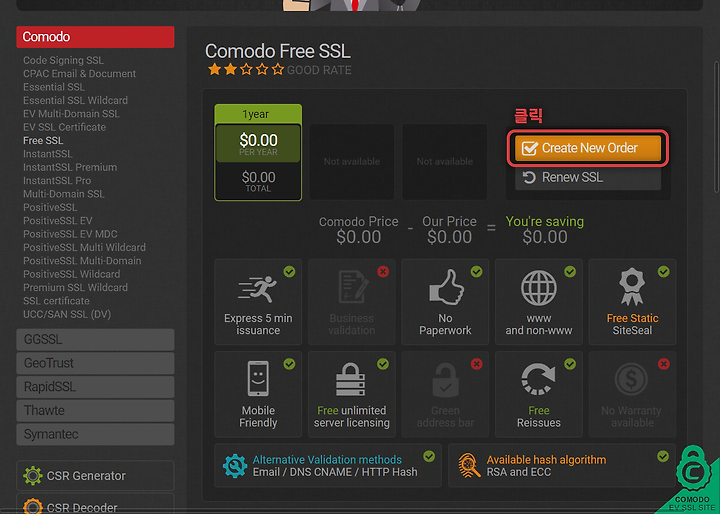Open Code Signing SSL link
Image resolution: width=720 pixels, height=514 pixels.
(x=63, y=60)
